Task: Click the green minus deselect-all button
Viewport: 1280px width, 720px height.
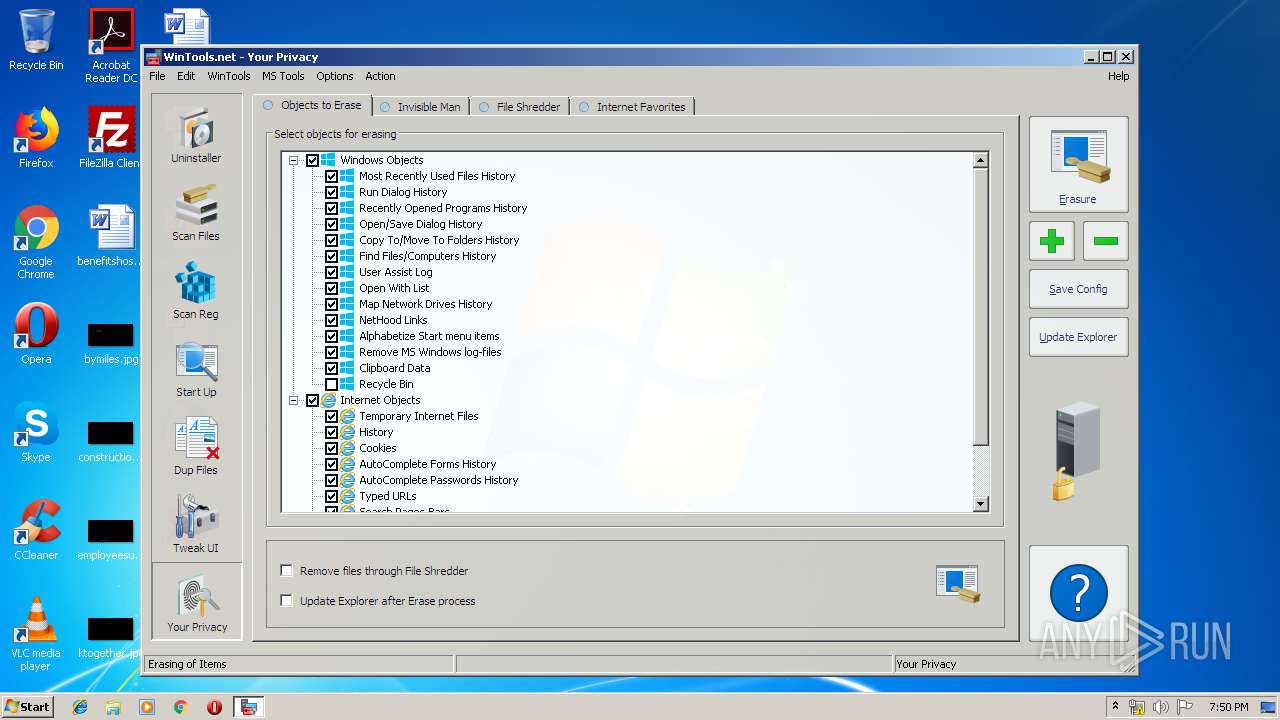Action: pos(1105,241)
